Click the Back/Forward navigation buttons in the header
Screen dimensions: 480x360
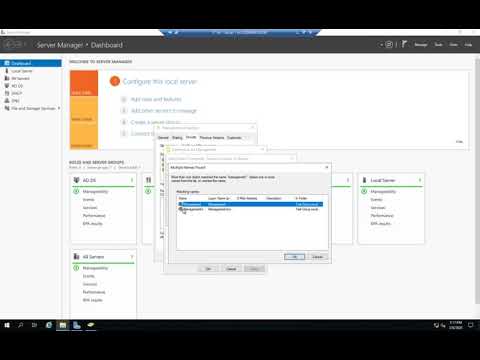coord(13,44)
